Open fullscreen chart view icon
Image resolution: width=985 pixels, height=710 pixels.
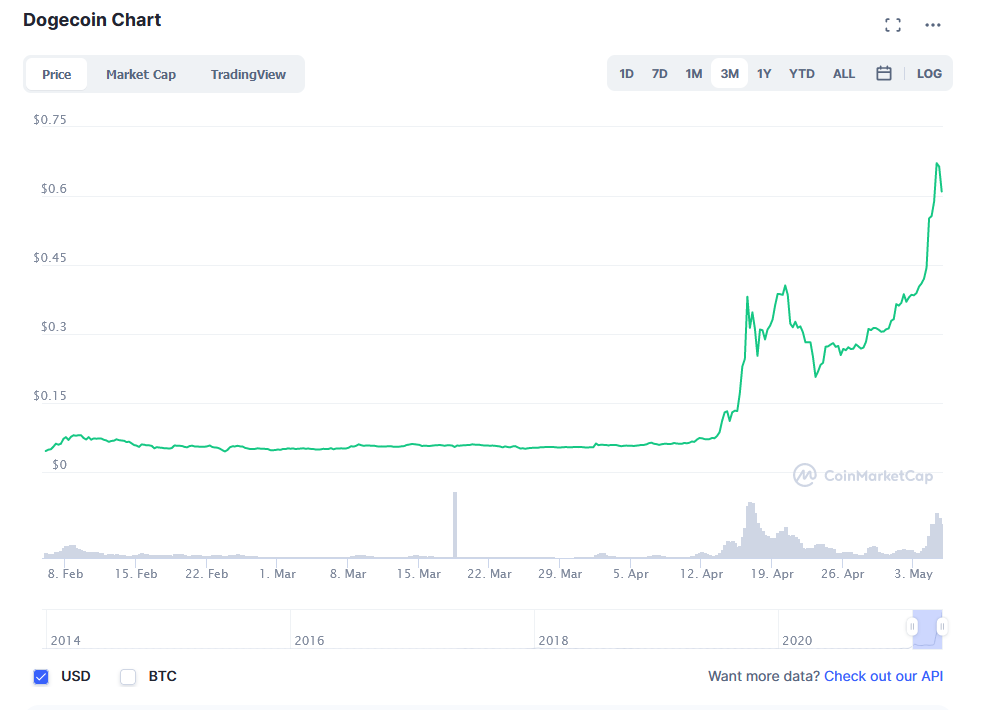893,25
